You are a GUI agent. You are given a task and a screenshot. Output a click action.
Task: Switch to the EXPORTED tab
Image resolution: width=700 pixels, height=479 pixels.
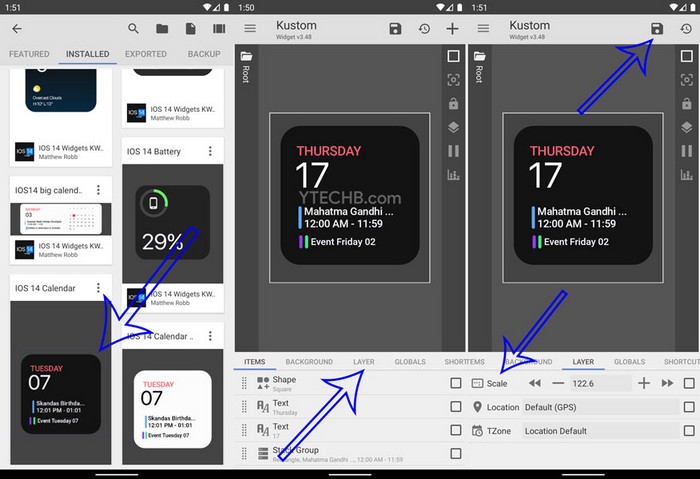coord(146,54)
